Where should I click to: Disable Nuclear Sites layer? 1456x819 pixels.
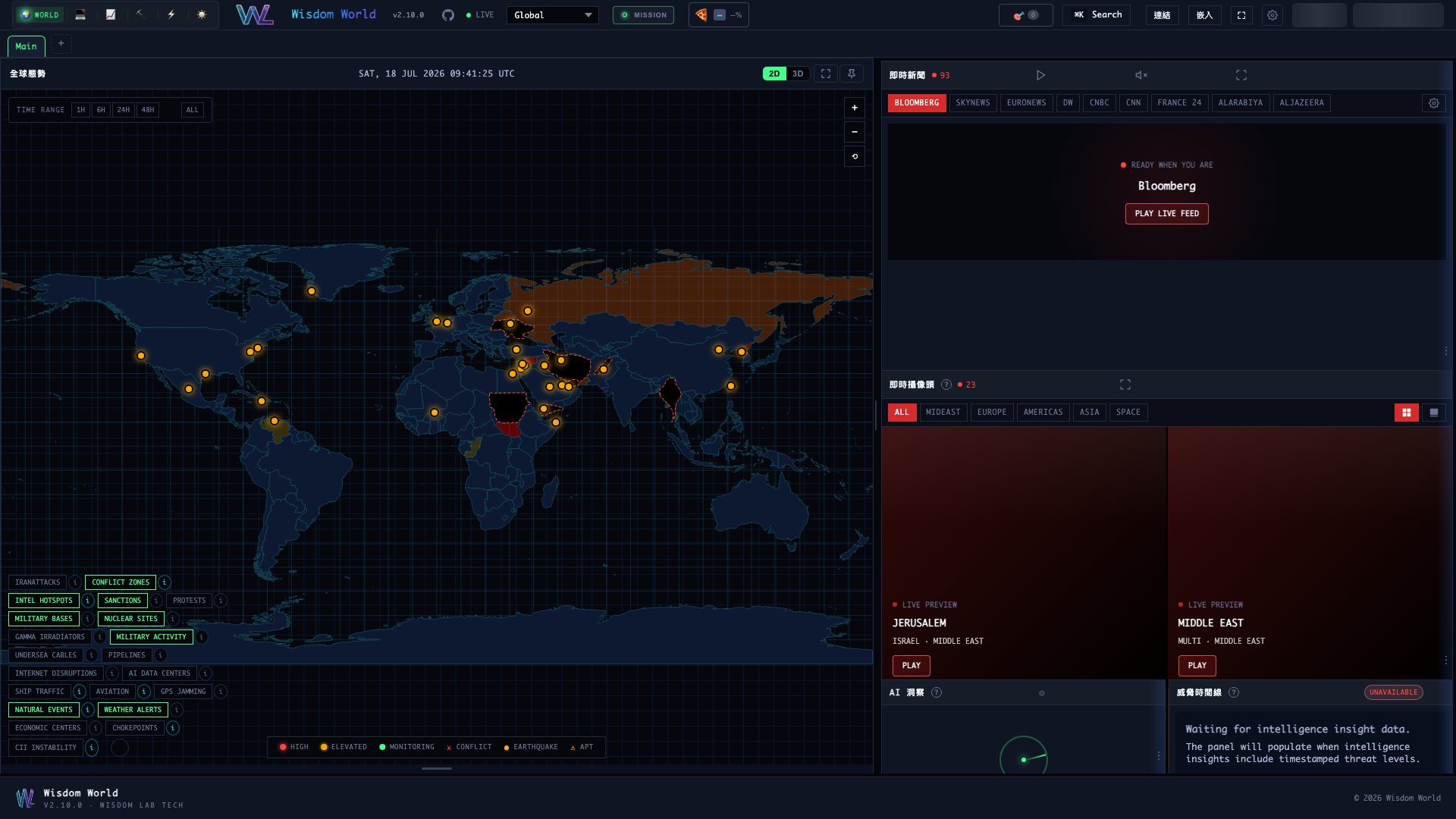click(131, 619)
